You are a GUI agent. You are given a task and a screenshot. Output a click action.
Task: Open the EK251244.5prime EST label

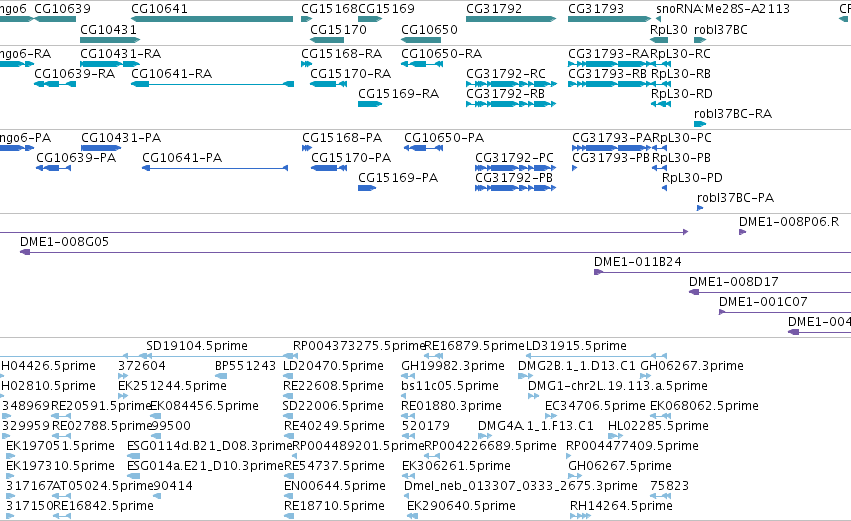(x=172, y=386)
